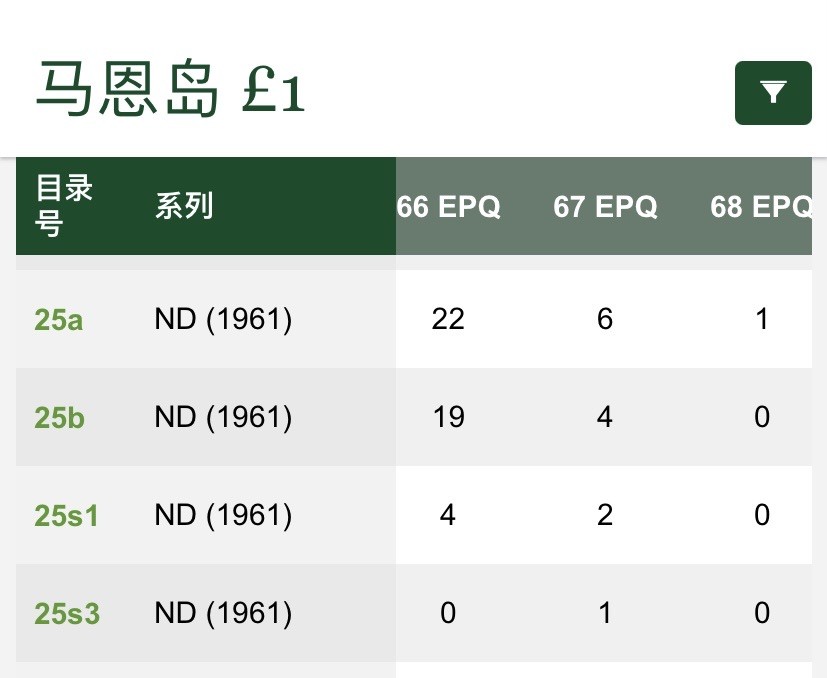Click the ND (1961) cell in row 25b
The width and height of the screenshot is (827, 678).
pos(222,417)
